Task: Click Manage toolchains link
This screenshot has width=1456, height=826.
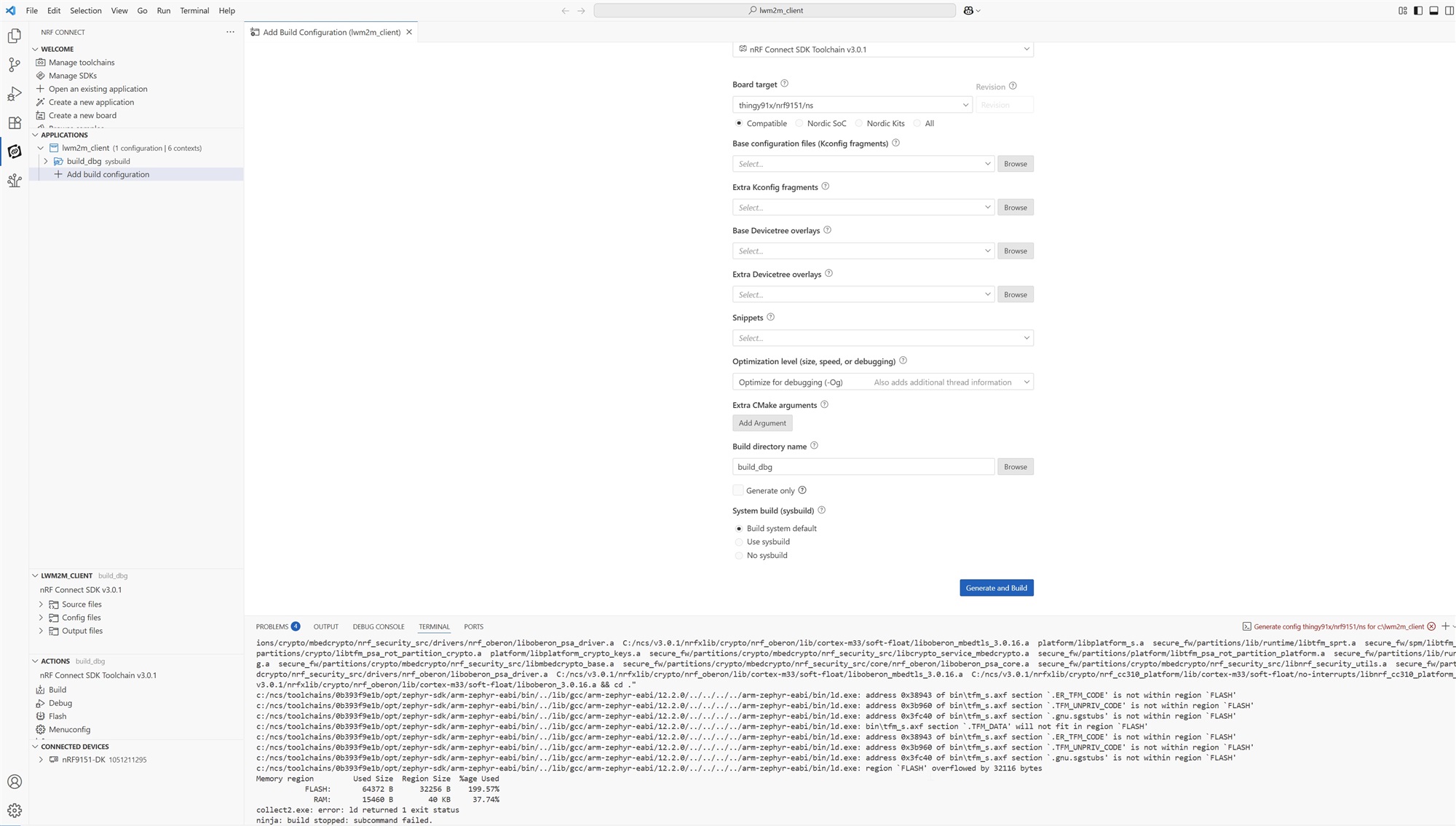Action: point(82,63)
